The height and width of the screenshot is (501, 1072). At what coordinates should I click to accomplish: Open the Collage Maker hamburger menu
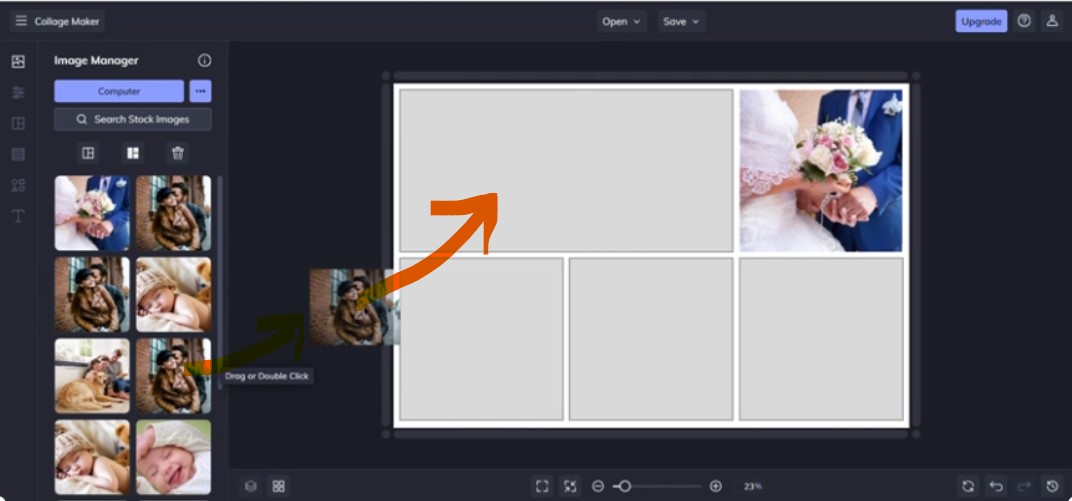(x=21, y=21)
